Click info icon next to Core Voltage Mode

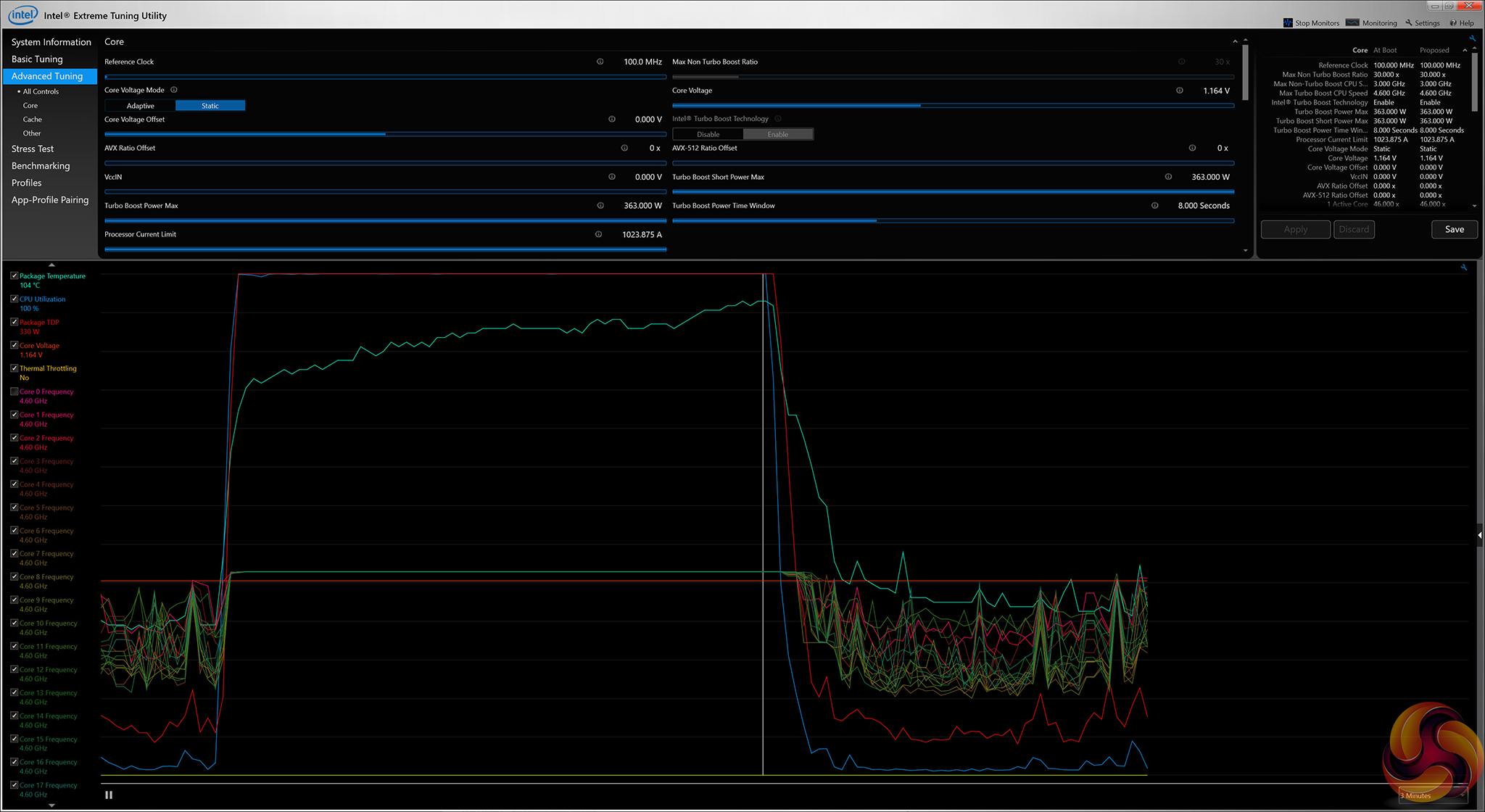[x=174, y=90]
